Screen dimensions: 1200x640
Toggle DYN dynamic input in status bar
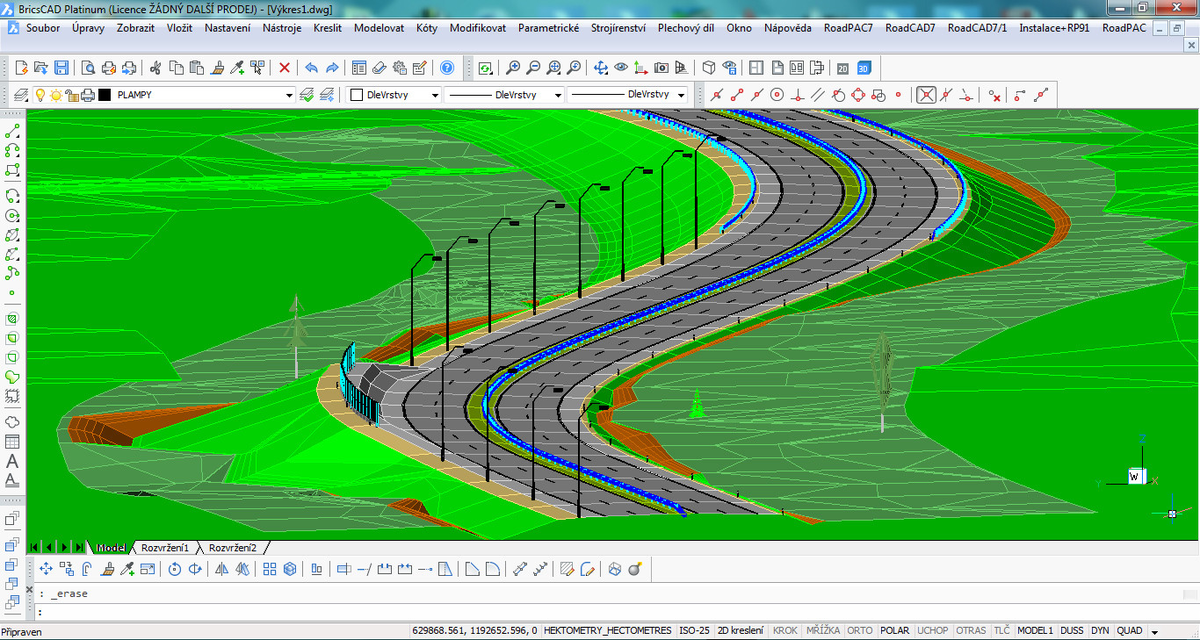coord(1100,631)
